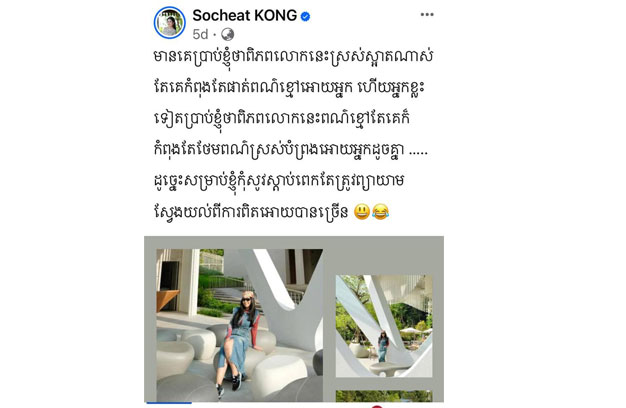Click the third line of the Khmer caption
626x408 pixels.
pyautogui.click(x=282, y=119)
